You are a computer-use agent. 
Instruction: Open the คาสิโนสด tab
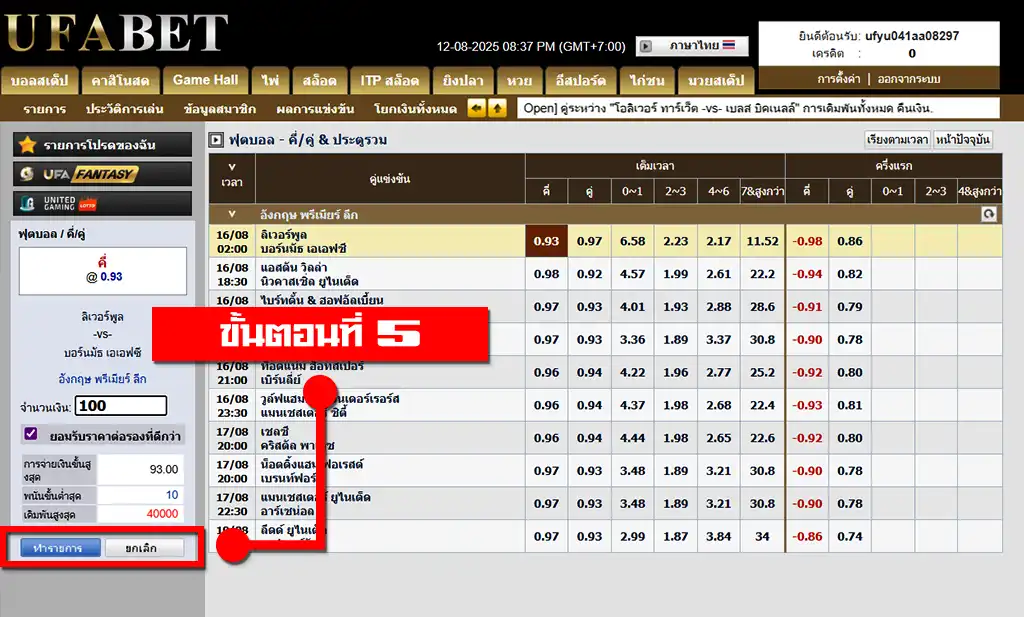coord(120,80)
